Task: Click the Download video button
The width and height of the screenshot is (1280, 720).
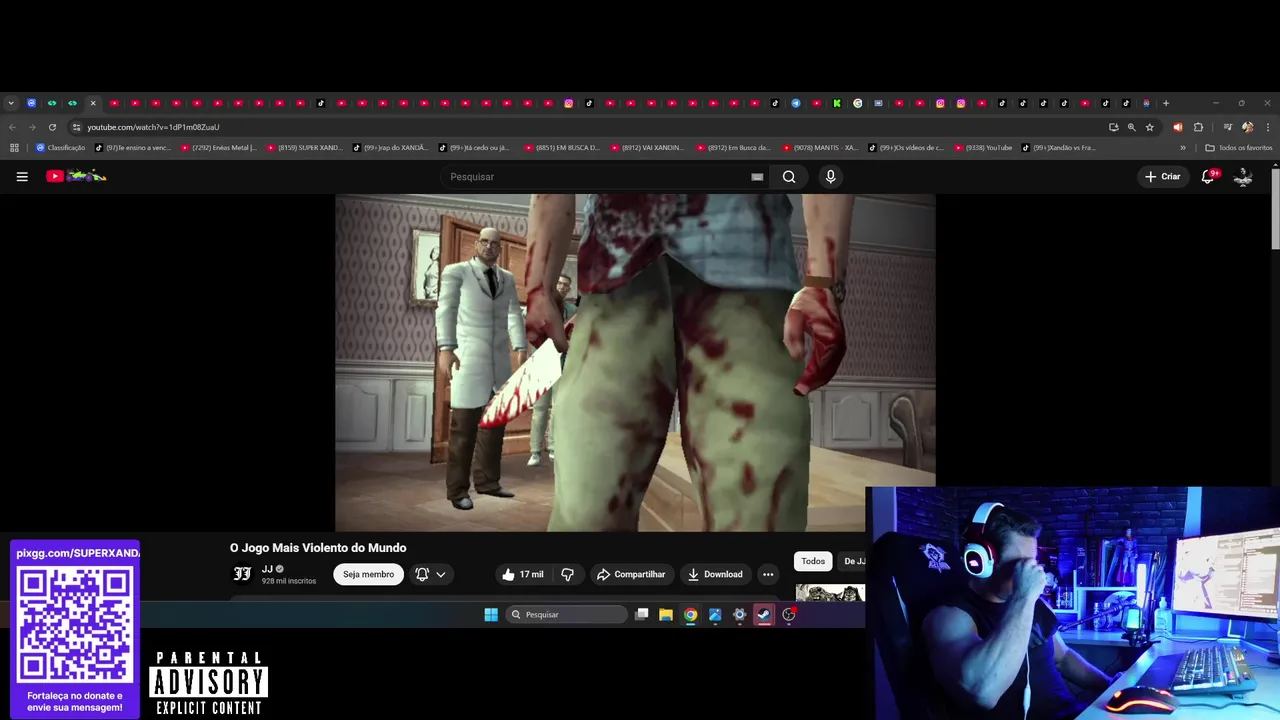Action: 715,574
